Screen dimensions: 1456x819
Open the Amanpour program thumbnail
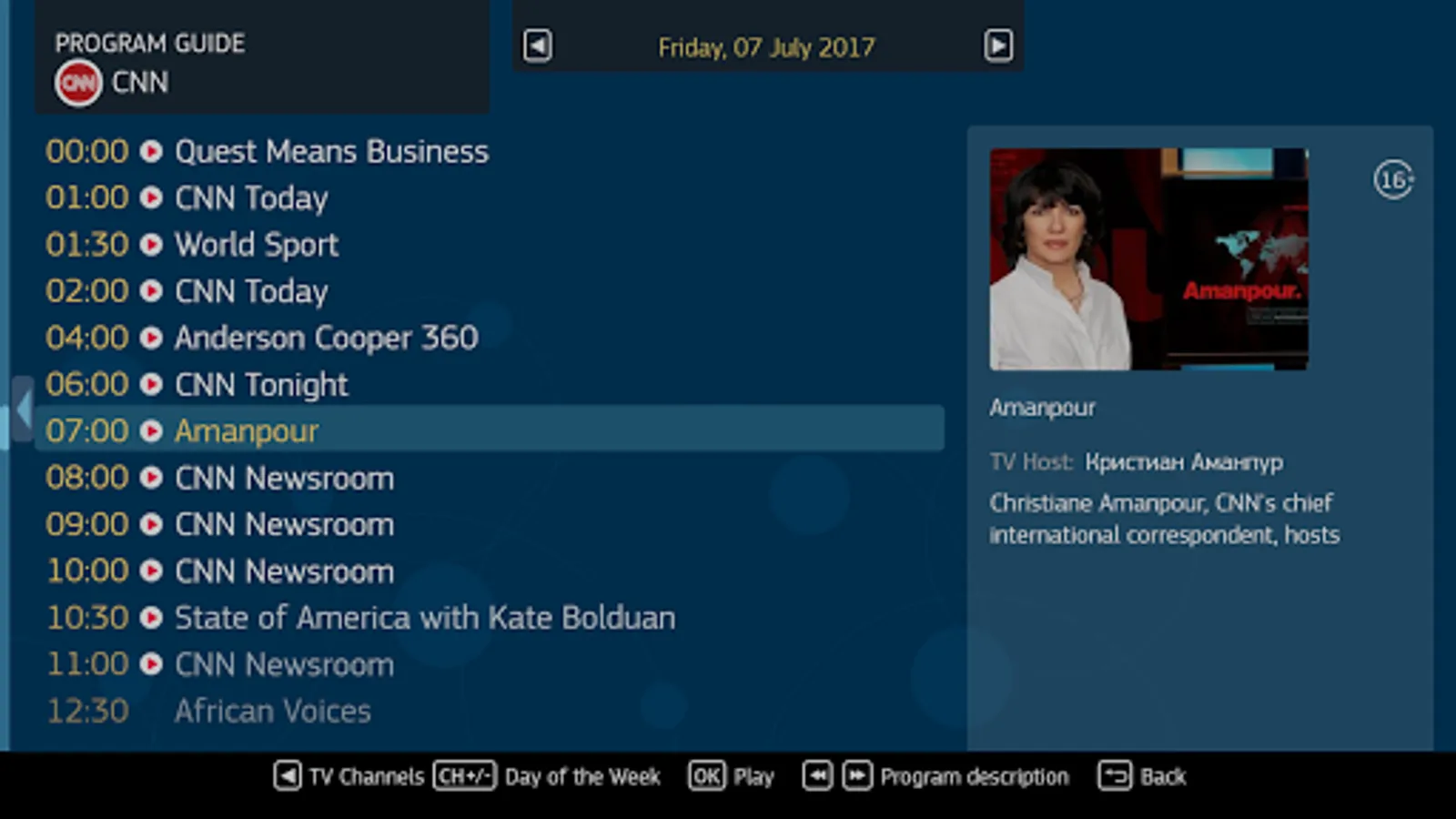tap(1148, 259)
